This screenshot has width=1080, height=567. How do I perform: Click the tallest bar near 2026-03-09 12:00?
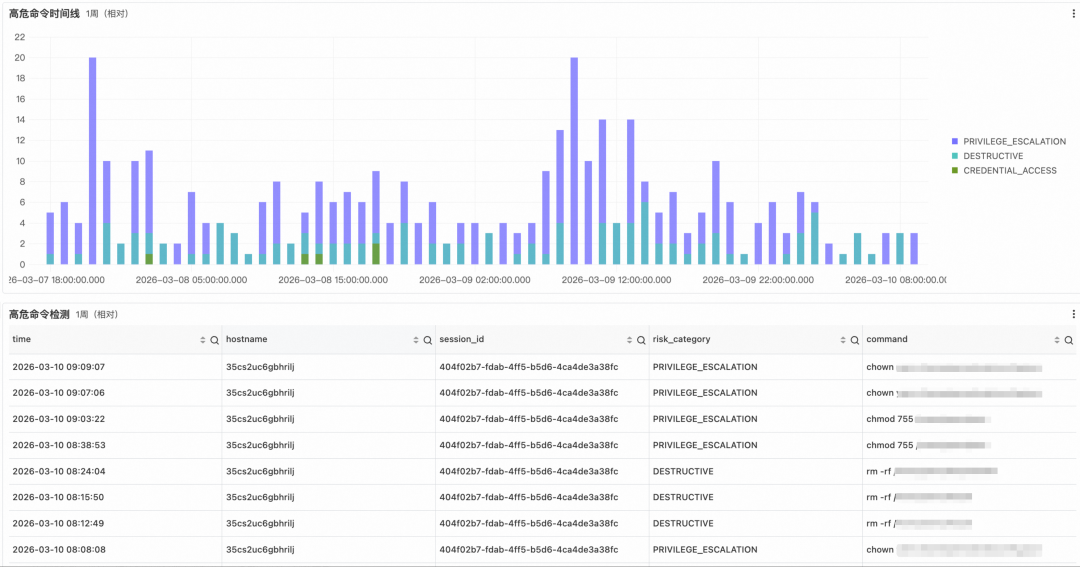click(574, 160)
